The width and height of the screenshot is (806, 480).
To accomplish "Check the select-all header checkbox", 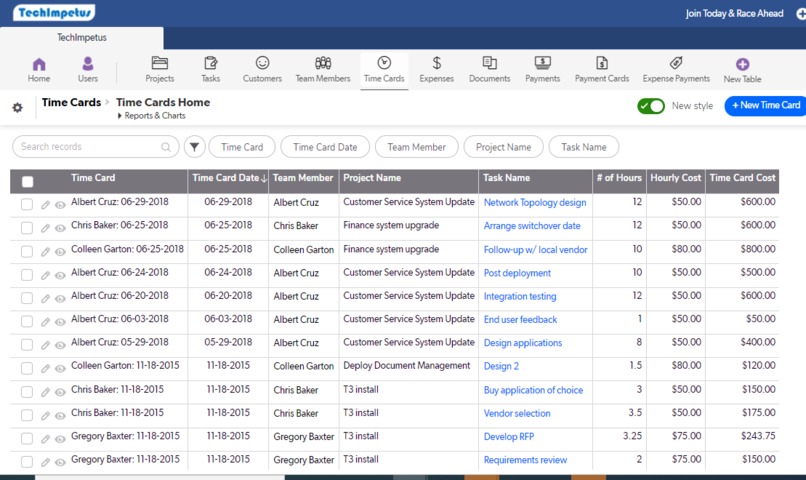I will pos(28,181).
